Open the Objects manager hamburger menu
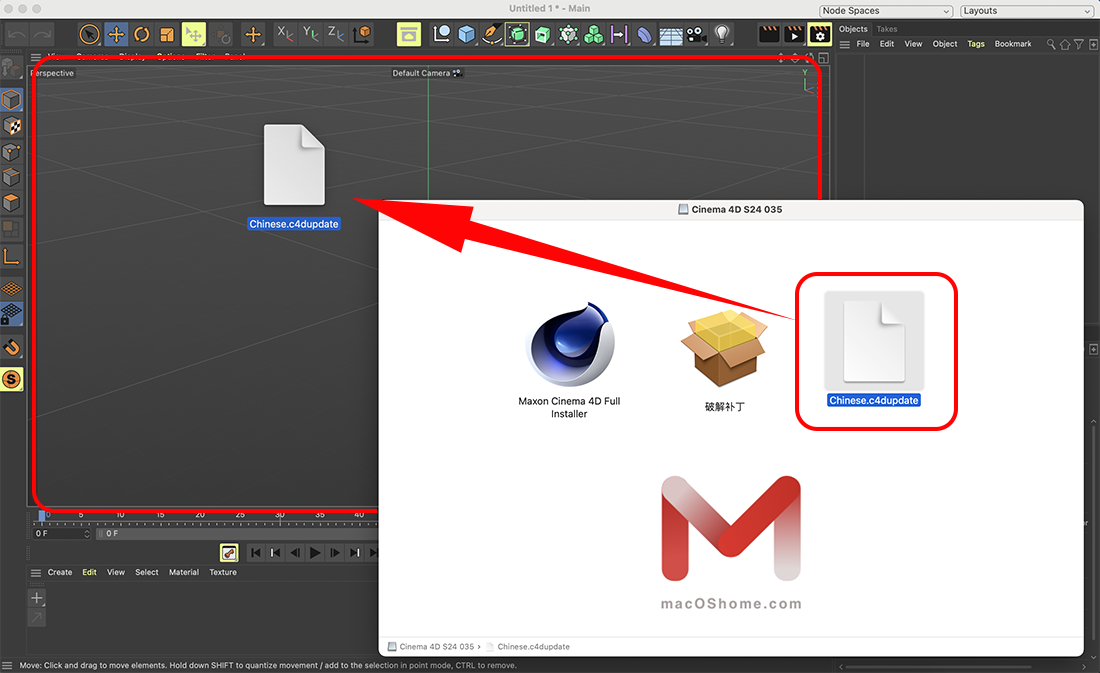This screenshot has height=673, width=1100. [x=845, y=44]
